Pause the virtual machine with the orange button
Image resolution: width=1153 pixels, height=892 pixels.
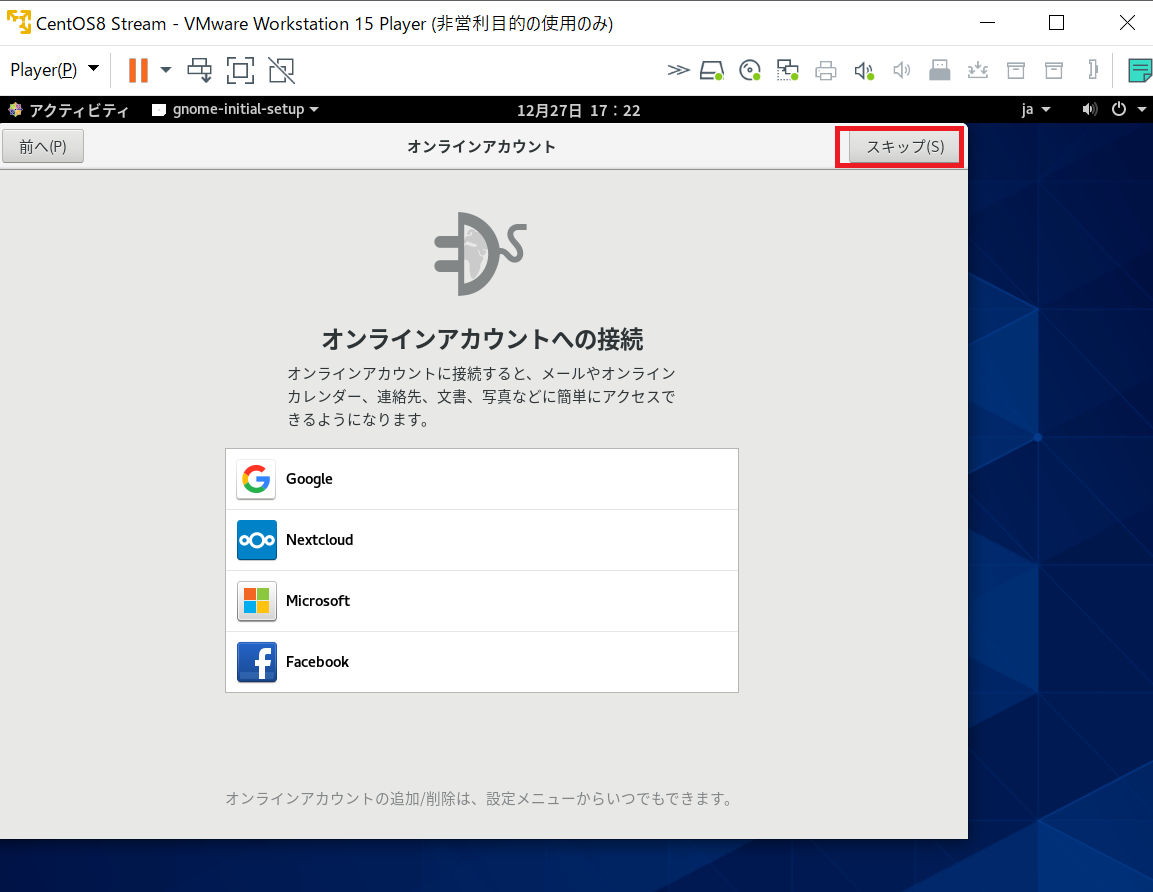coord(138,71)
